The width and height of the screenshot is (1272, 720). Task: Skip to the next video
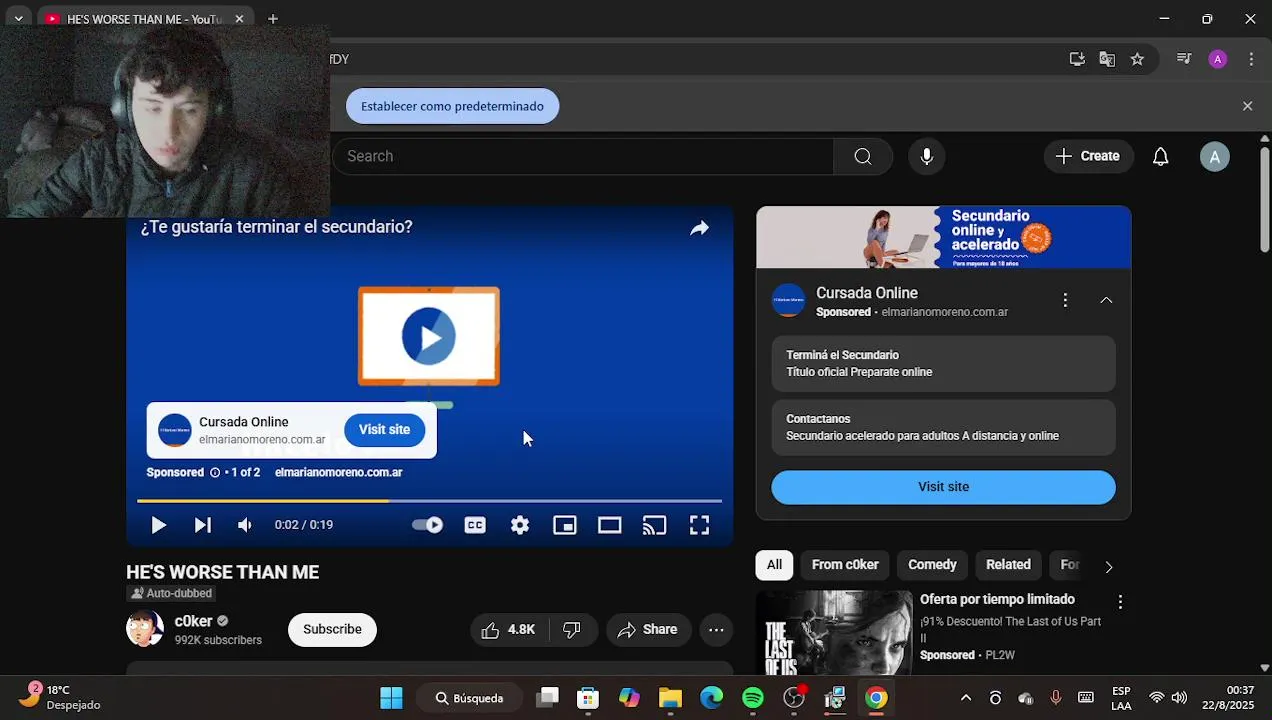click(x=202, y=525)
